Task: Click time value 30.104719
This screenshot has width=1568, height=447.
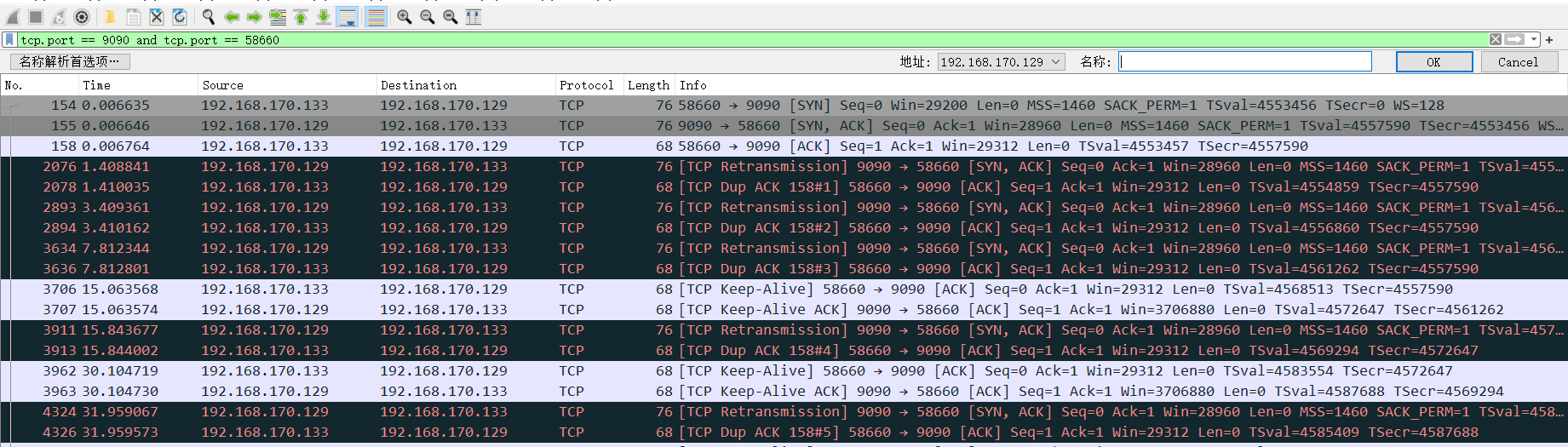Action: [120, 371]
